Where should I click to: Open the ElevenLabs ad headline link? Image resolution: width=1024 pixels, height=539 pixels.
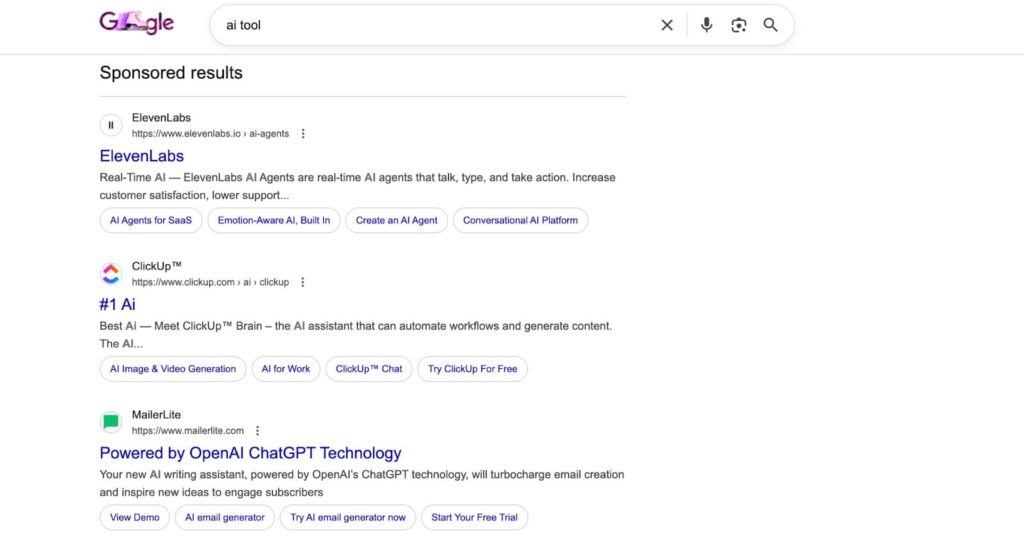(x=142, y=156)
